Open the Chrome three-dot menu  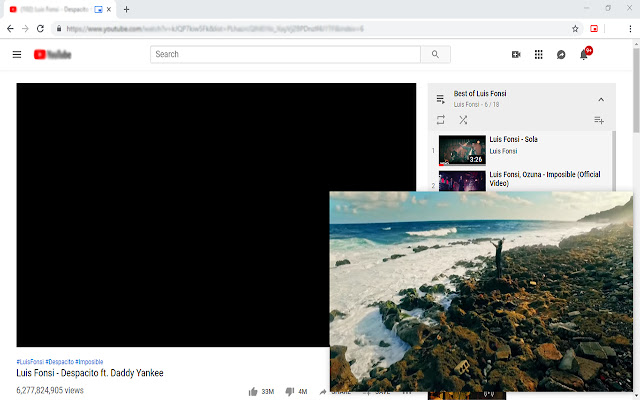[x=630, y=29]
